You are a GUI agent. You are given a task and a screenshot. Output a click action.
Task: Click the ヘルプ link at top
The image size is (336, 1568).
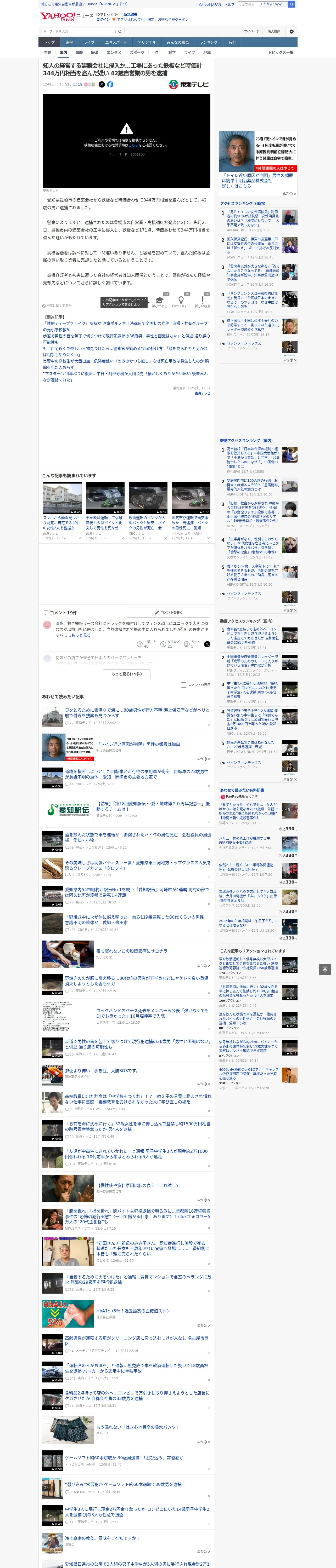coord(229,4)
